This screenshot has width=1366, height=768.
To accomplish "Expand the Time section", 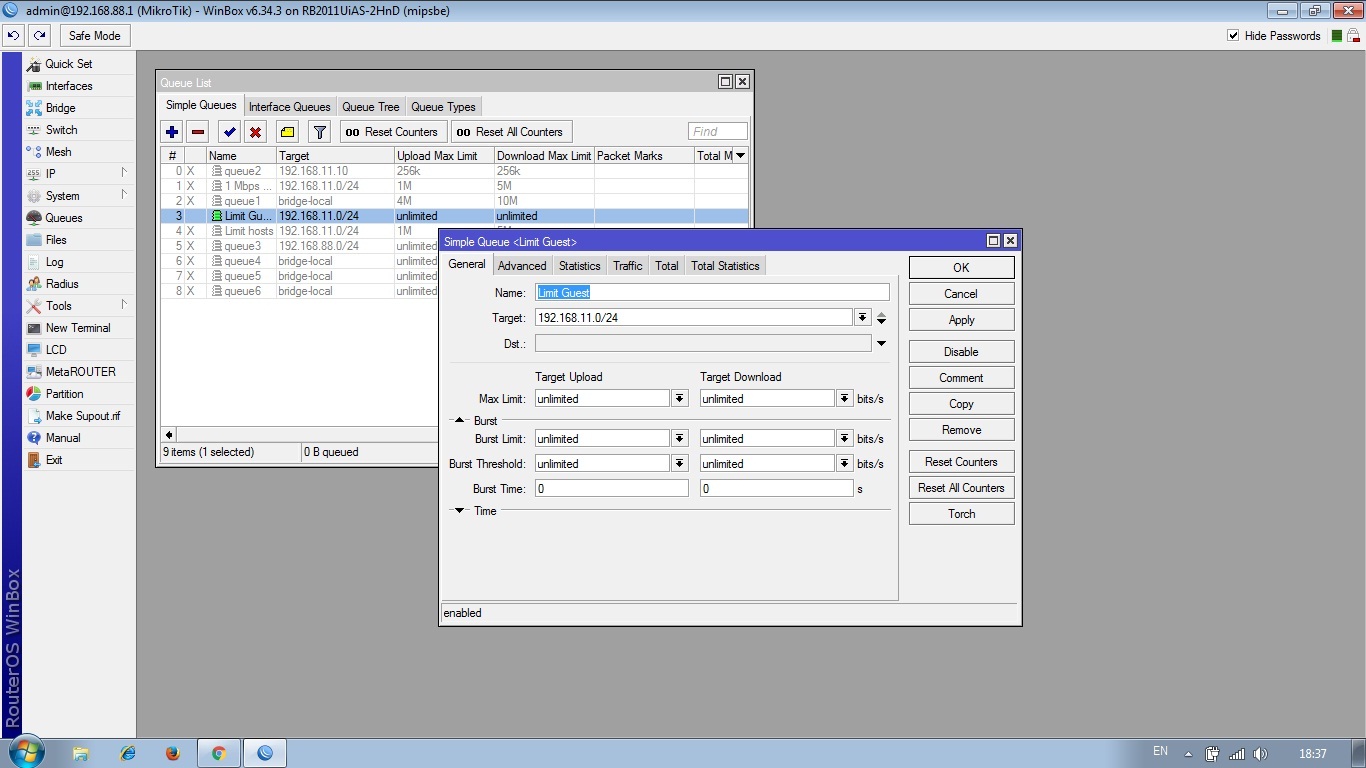I will 460,511.
